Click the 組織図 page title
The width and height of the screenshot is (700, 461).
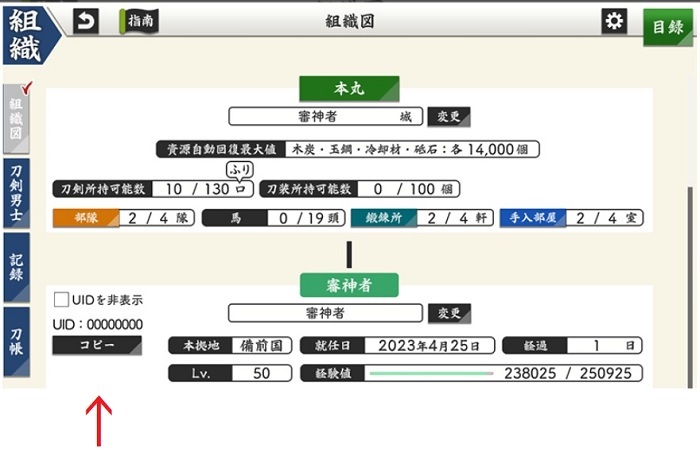tap(350, 21)
